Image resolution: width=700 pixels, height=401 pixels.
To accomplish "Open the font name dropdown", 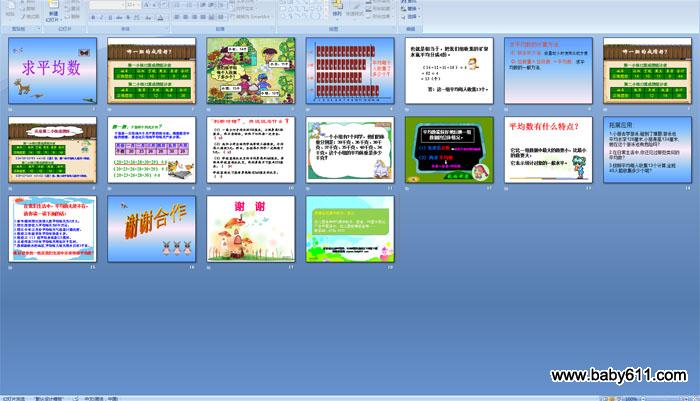I will click(123, 5).
